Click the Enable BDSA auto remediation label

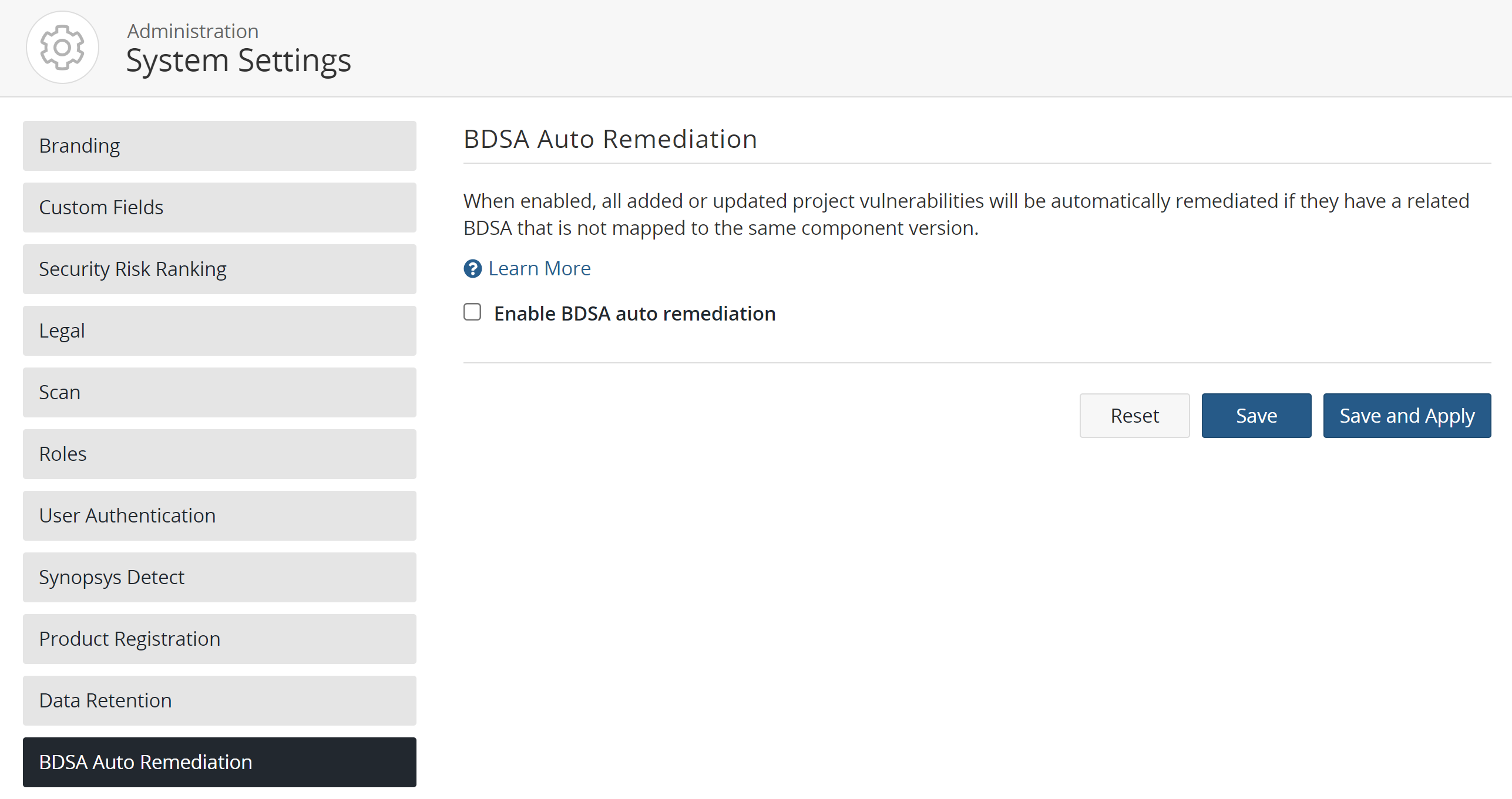[x=634, y=313]
